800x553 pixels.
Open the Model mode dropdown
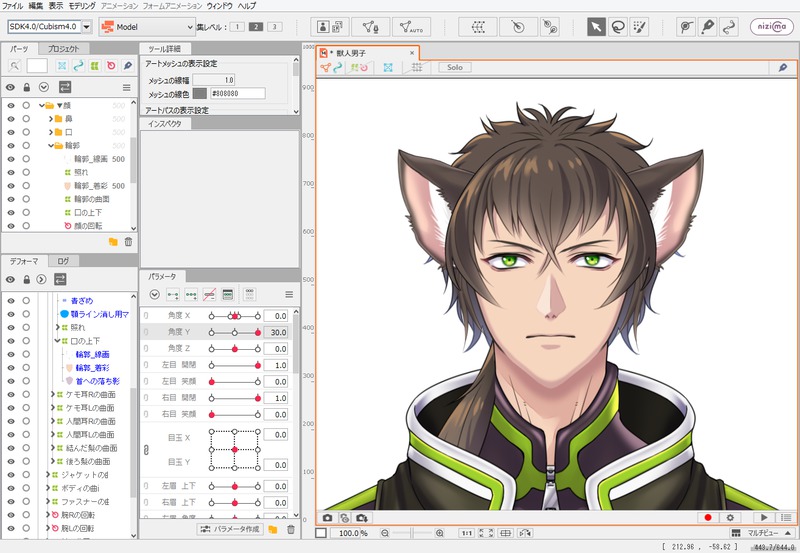[x=147, y=27]
